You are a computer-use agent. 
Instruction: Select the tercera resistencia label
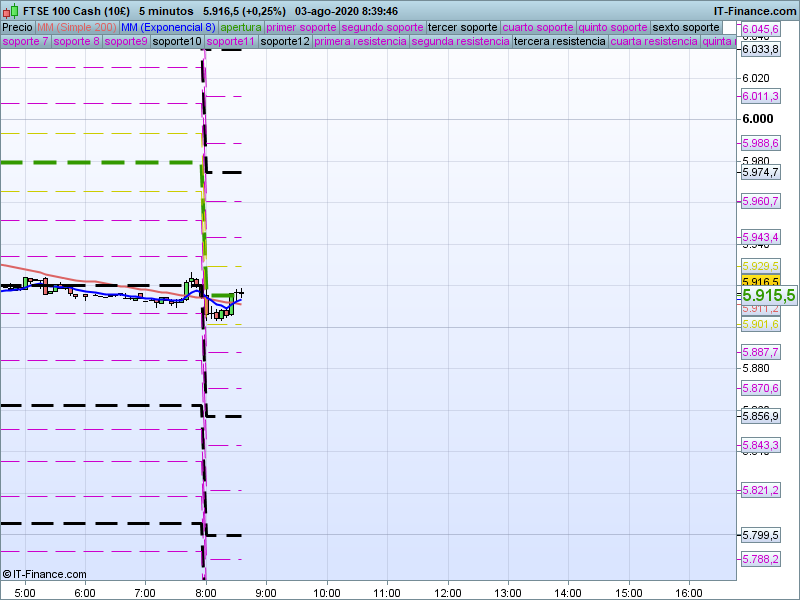(559, 42)
